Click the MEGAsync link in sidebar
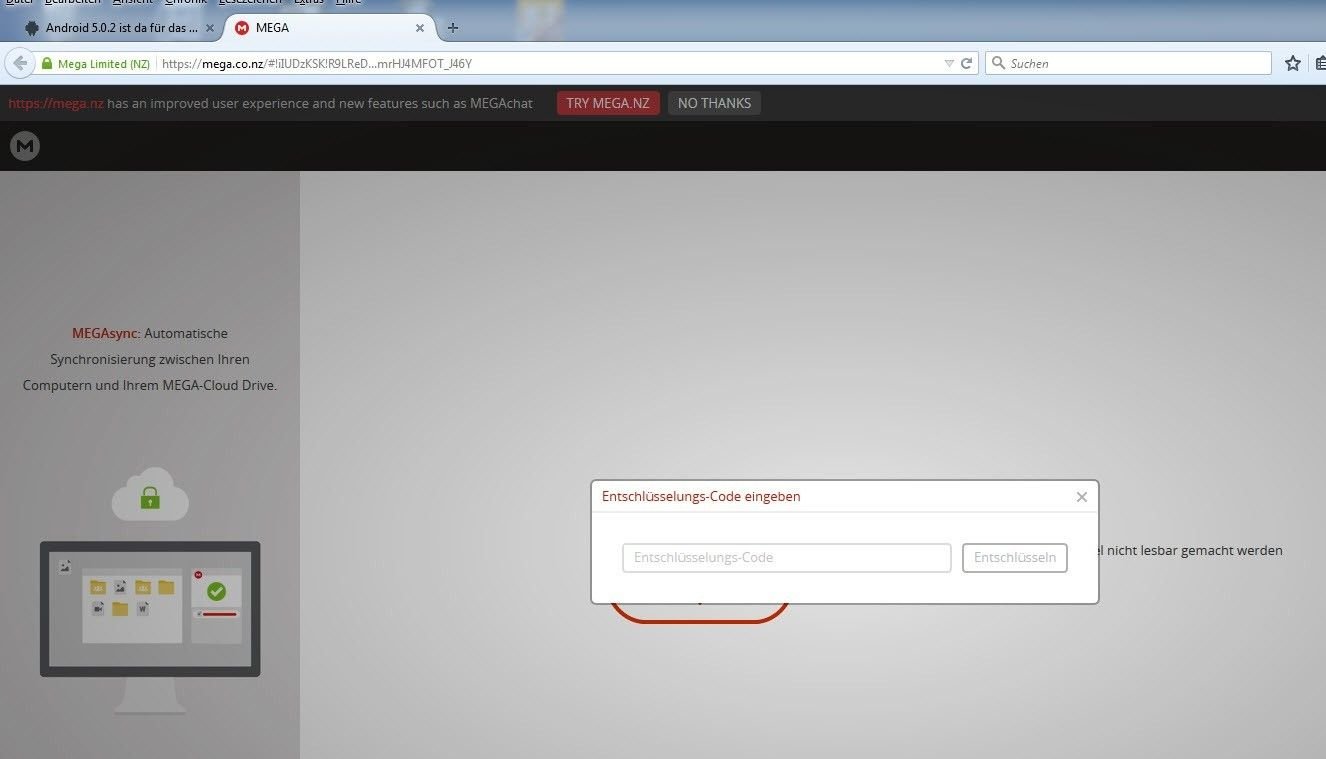 (105, 333)
